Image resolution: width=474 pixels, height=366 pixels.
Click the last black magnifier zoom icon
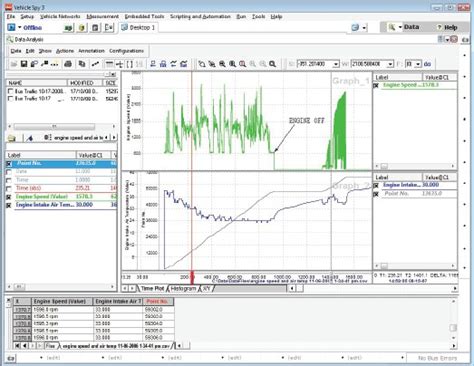coord(273,64)
